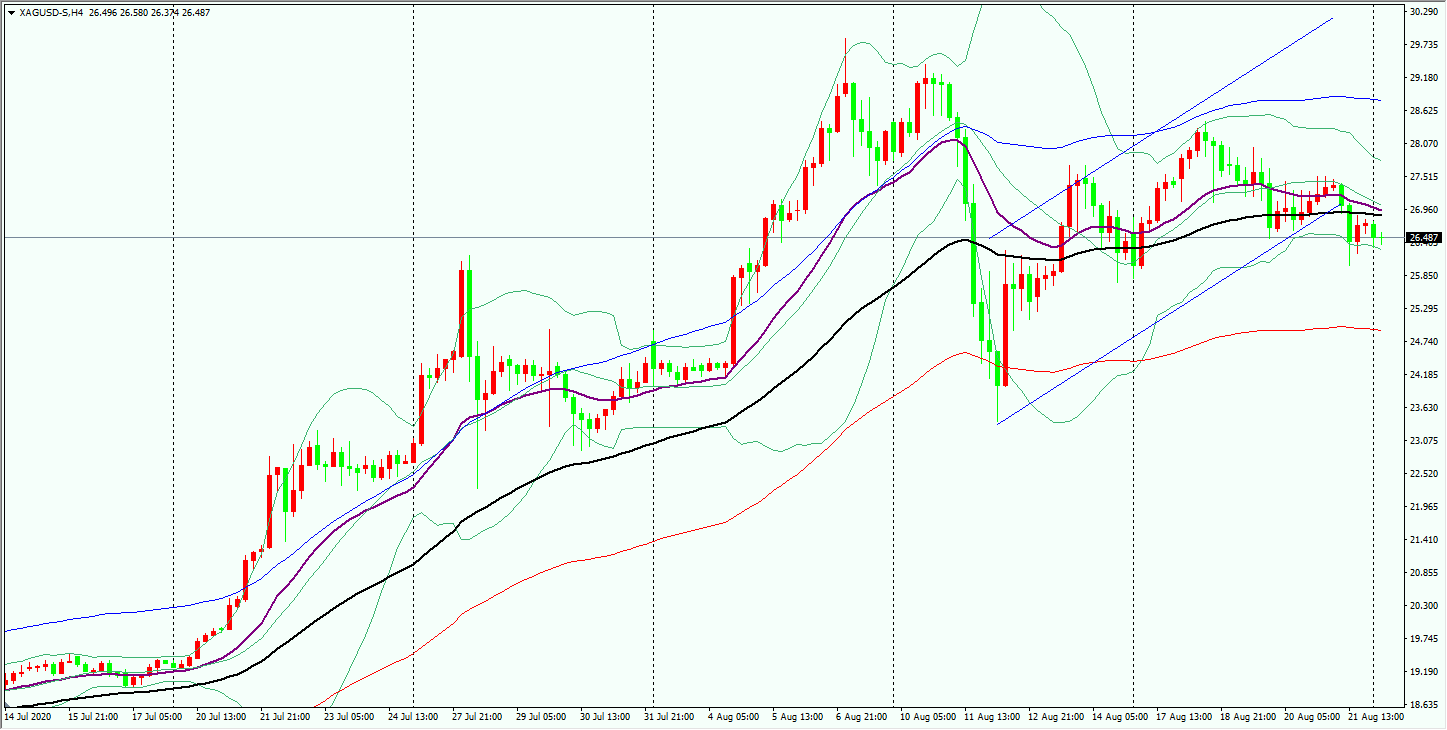Click the 23 Jul 05:00 time label
This screenshot has width=1447, height=730.
click(x=348, y=717)
